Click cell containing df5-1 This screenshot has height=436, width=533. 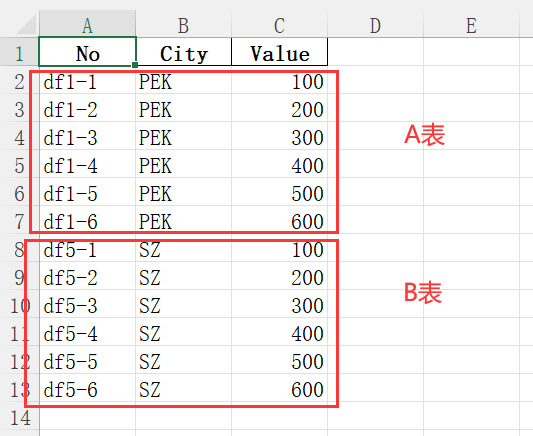tap(87, 248)
